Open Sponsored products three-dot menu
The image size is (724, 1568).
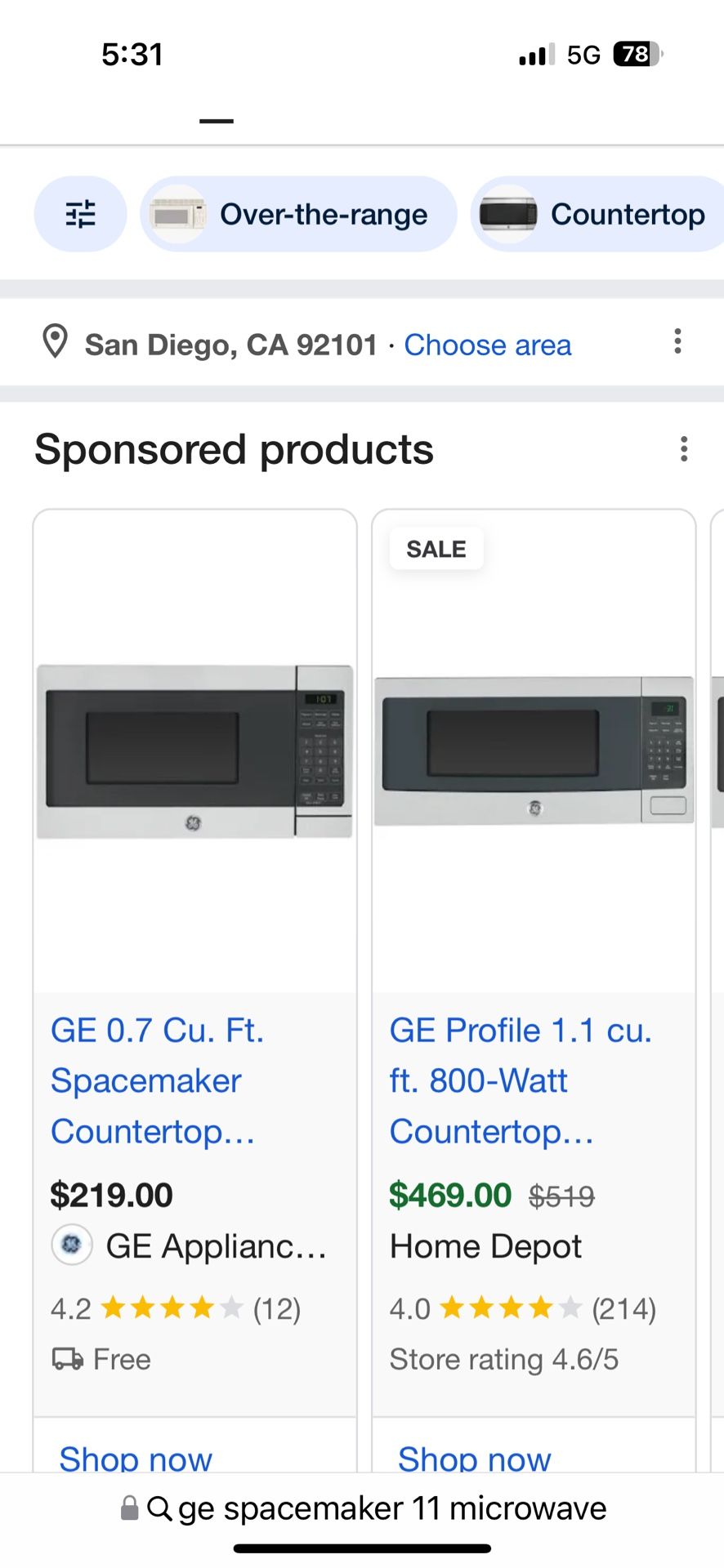684,449
